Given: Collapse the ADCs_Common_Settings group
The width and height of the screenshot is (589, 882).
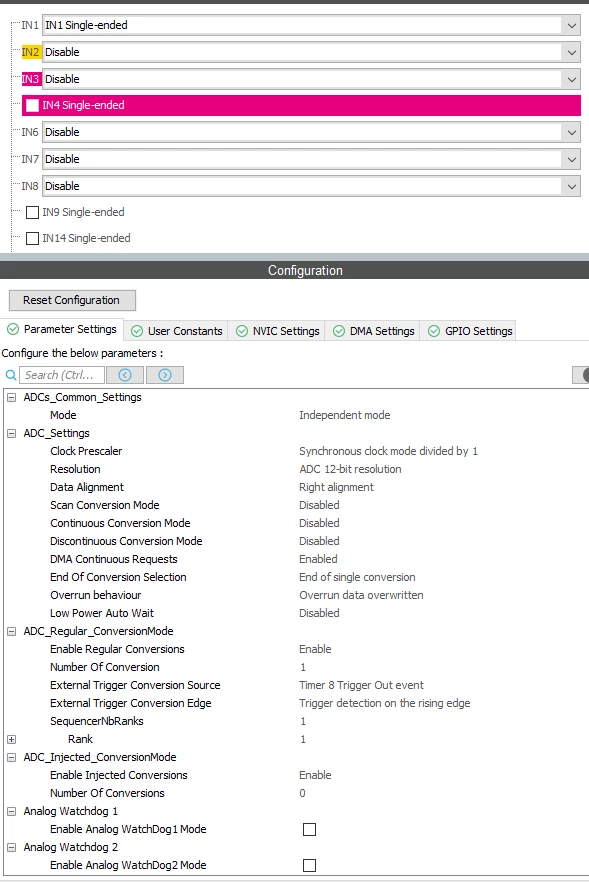Looking at the screenshot, I should click(11, 397).
